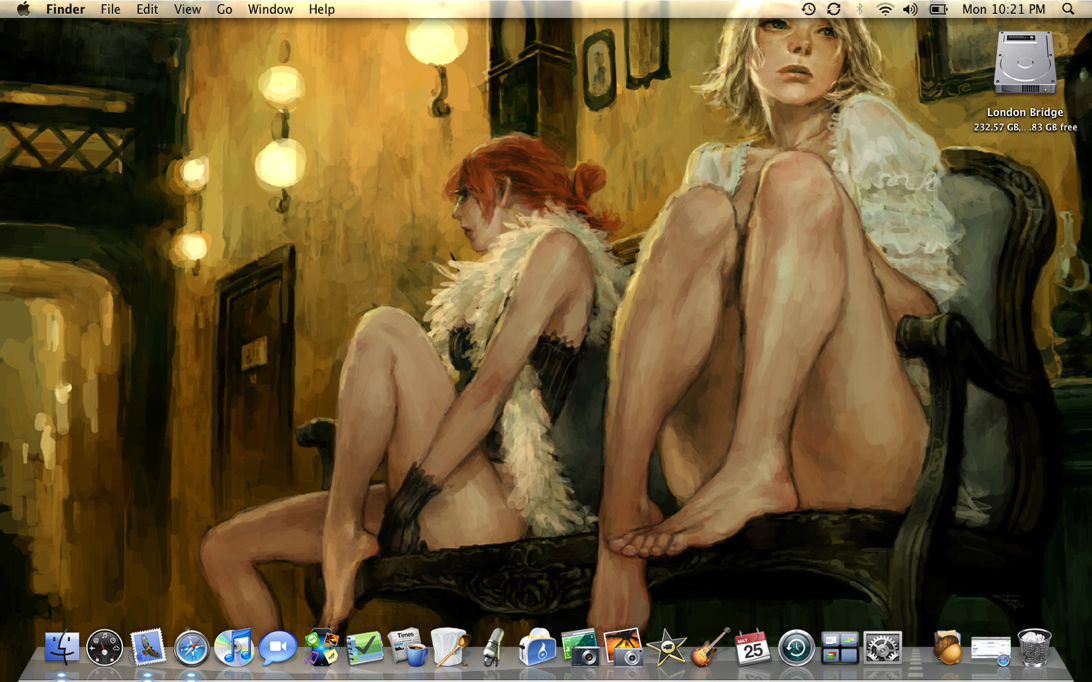
Task: Open the File menu
Action: point(110,9)
